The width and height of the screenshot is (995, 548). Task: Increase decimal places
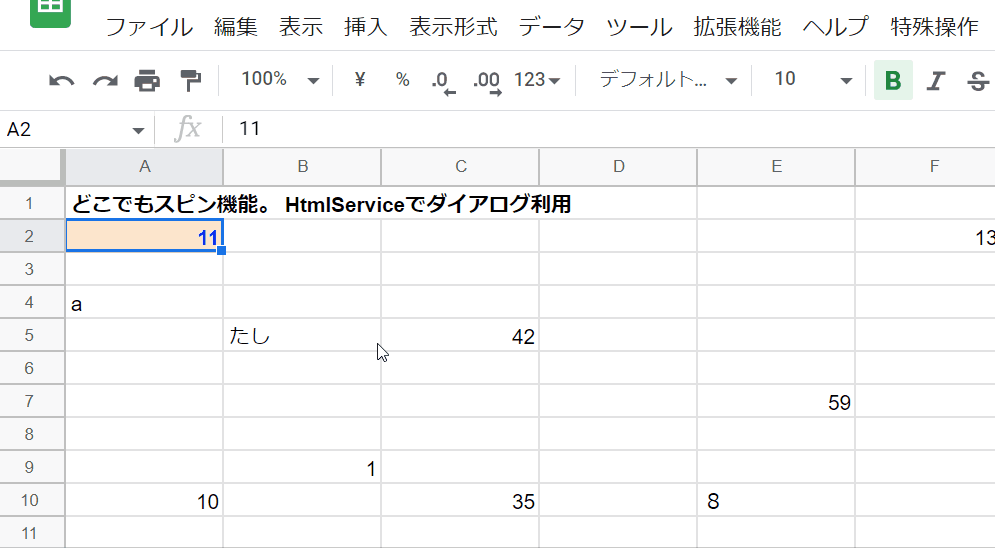[487, 81]
